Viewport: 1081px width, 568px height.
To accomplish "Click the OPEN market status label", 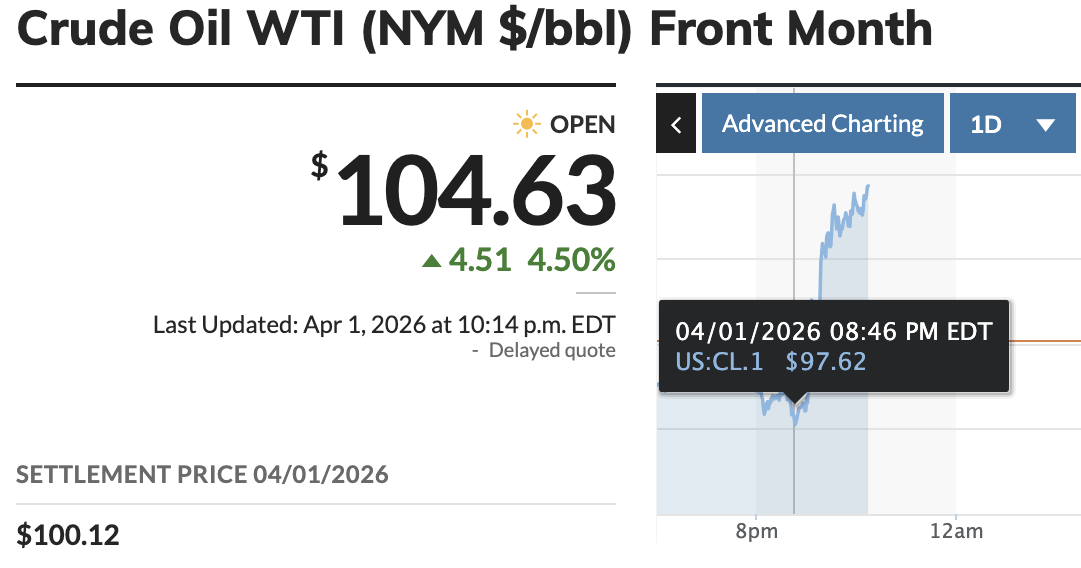I will pyautogui.click(x=583, y=124).
